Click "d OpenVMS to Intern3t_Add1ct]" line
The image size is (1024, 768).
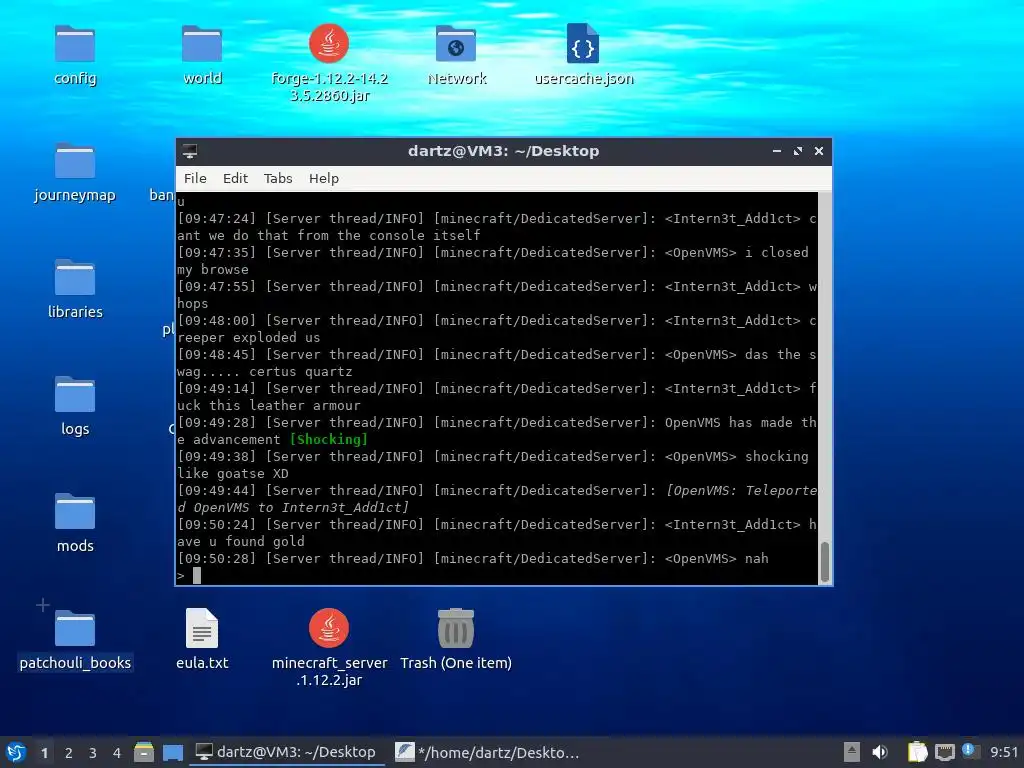click(293, 507)
